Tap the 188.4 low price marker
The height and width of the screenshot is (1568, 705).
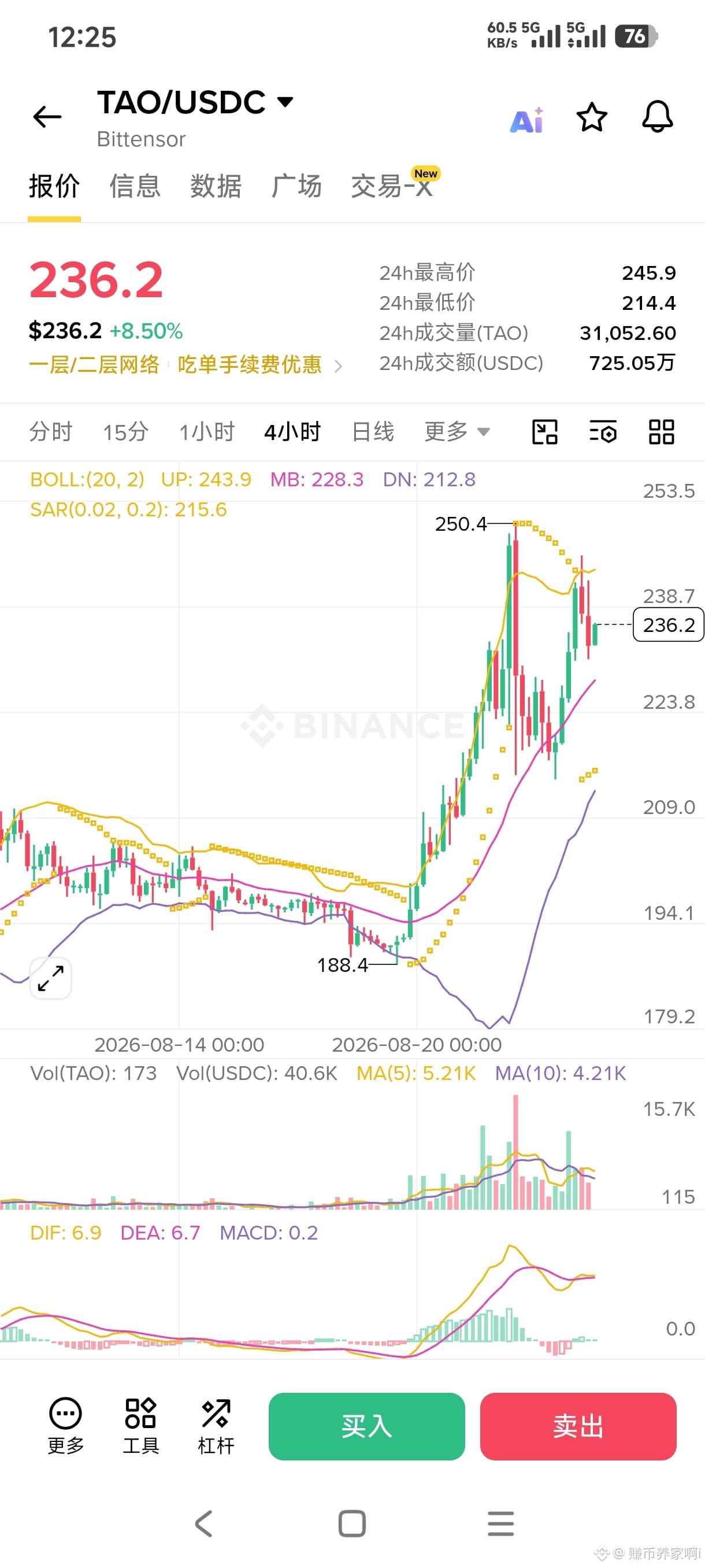pyautogui.click(x=343, y=965)
